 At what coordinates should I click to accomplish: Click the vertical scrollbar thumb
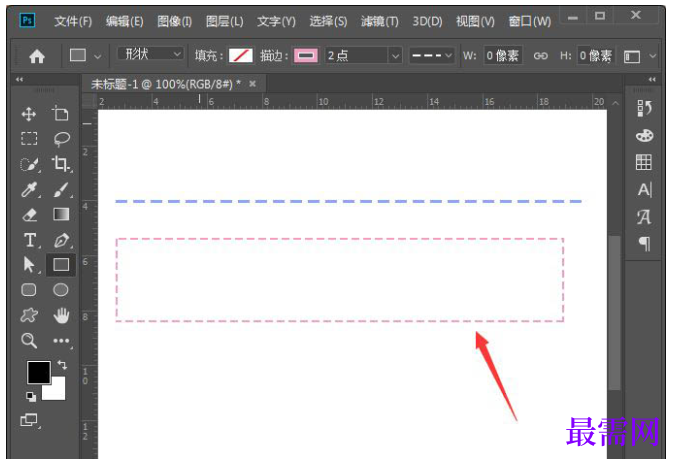tap(614, 313)
